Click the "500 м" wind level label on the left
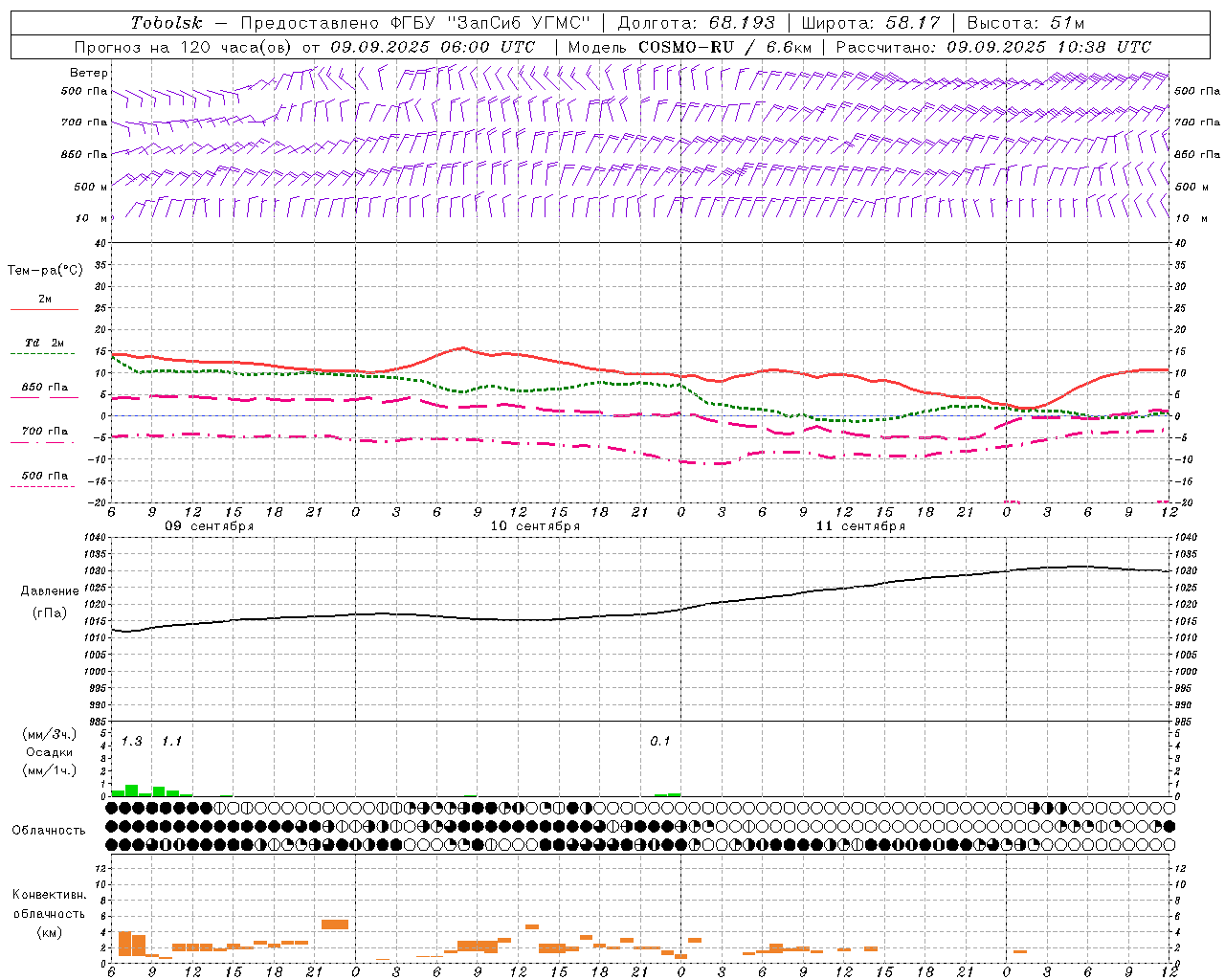This screenshot has width=1225, height=980. 92,187
